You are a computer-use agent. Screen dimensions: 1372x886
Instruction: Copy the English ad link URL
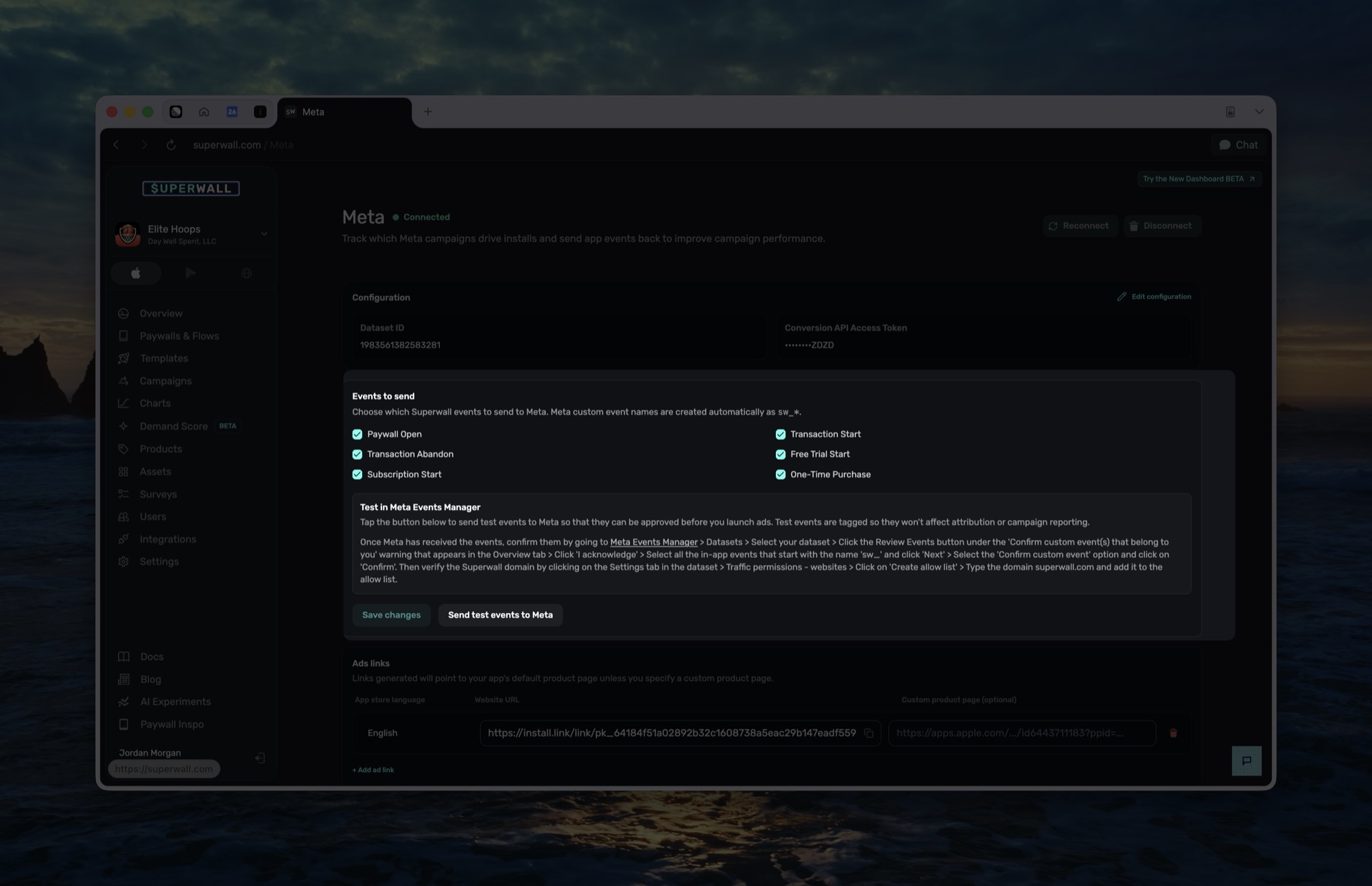tap(868, 733)
